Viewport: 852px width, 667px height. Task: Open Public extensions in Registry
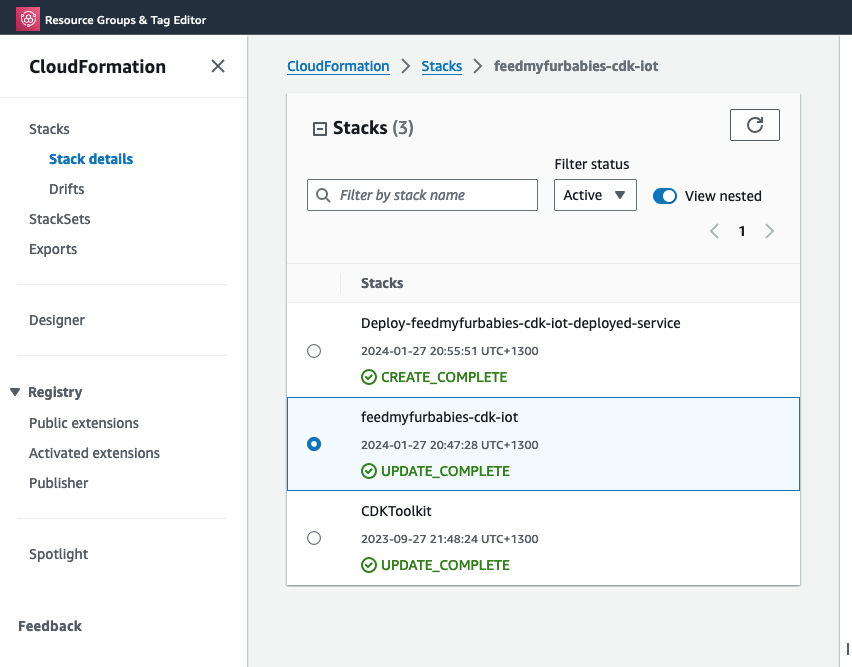click(84, 423)
